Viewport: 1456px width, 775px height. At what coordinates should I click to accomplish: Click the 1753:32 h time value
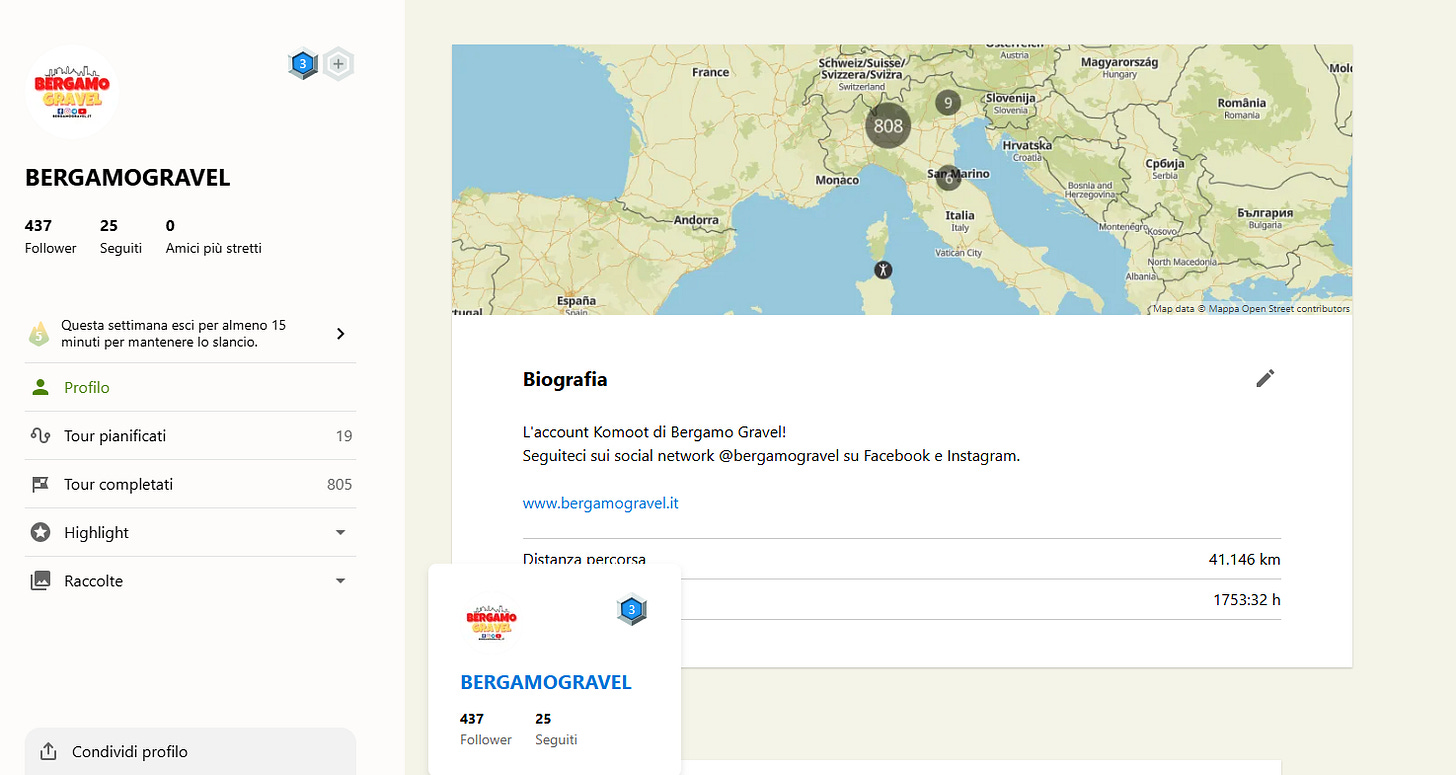tap(1247, 600)
